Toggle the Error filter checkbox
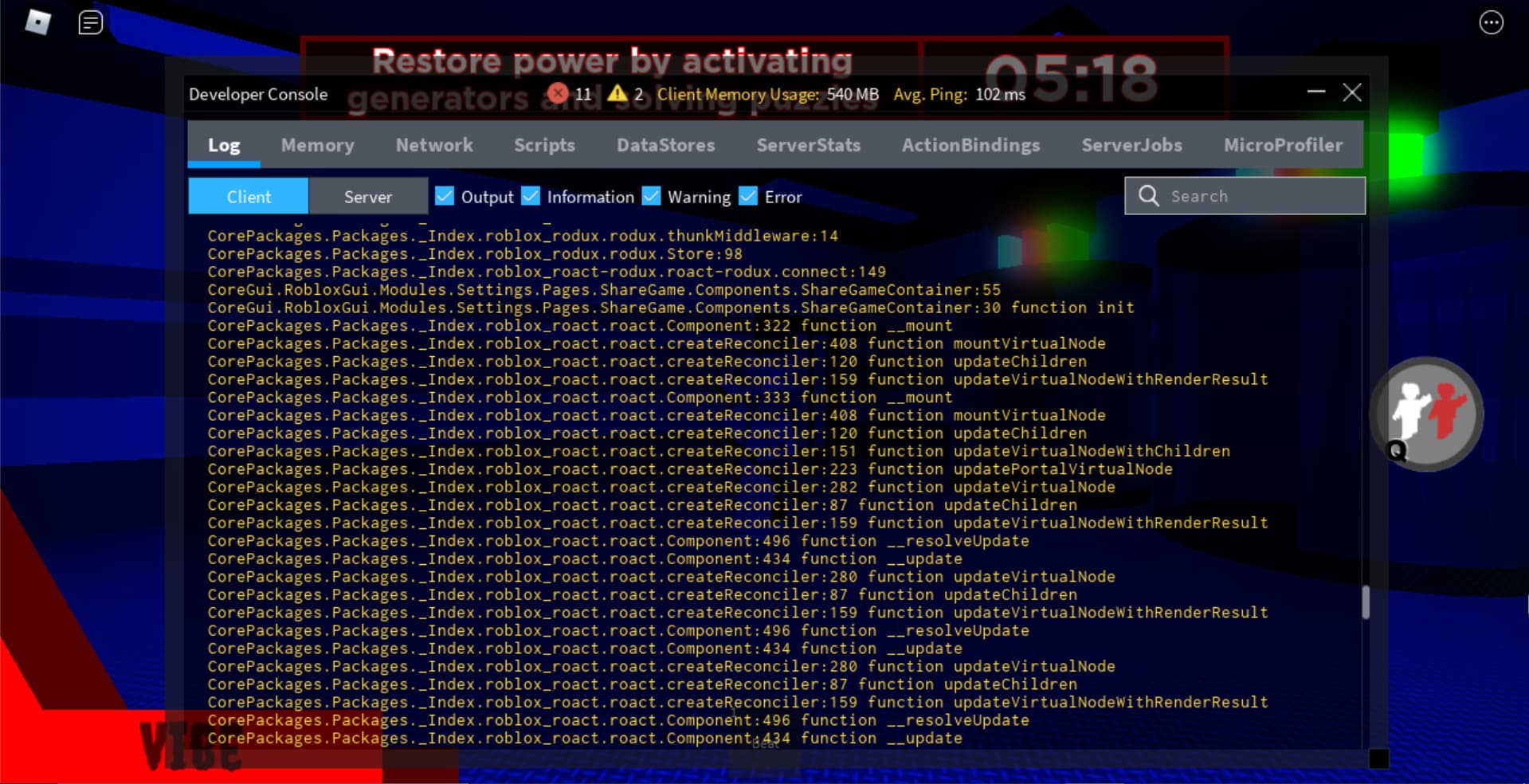 (x=748, y=196)
